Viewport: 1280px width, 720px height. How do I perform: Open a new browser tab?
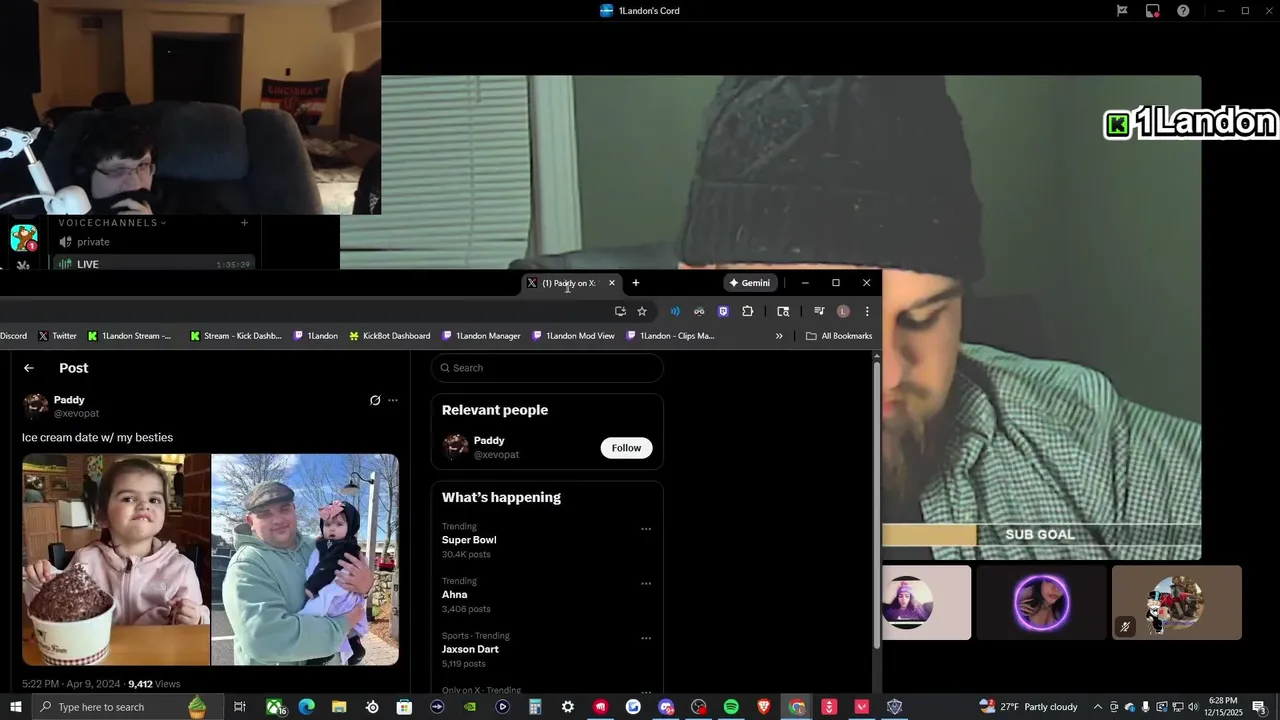coord(636,283)
